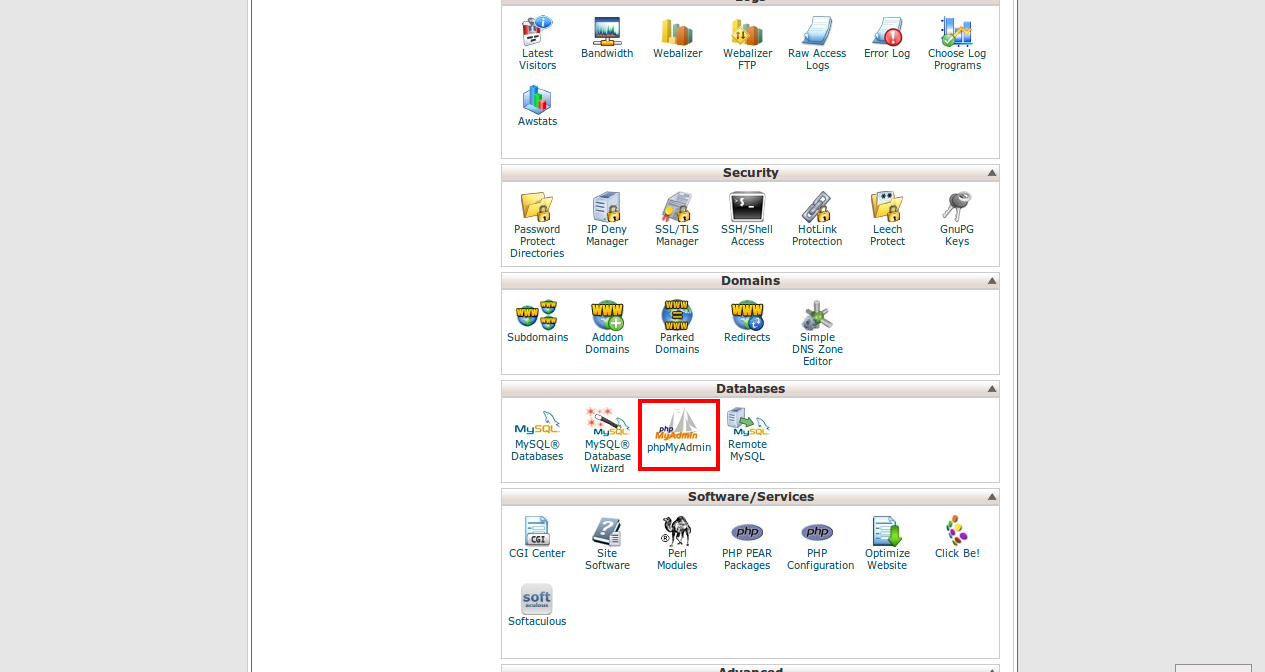This screenshot has height=672, width=1265.
Task: Open HotLink Protection
Action: 817,207
